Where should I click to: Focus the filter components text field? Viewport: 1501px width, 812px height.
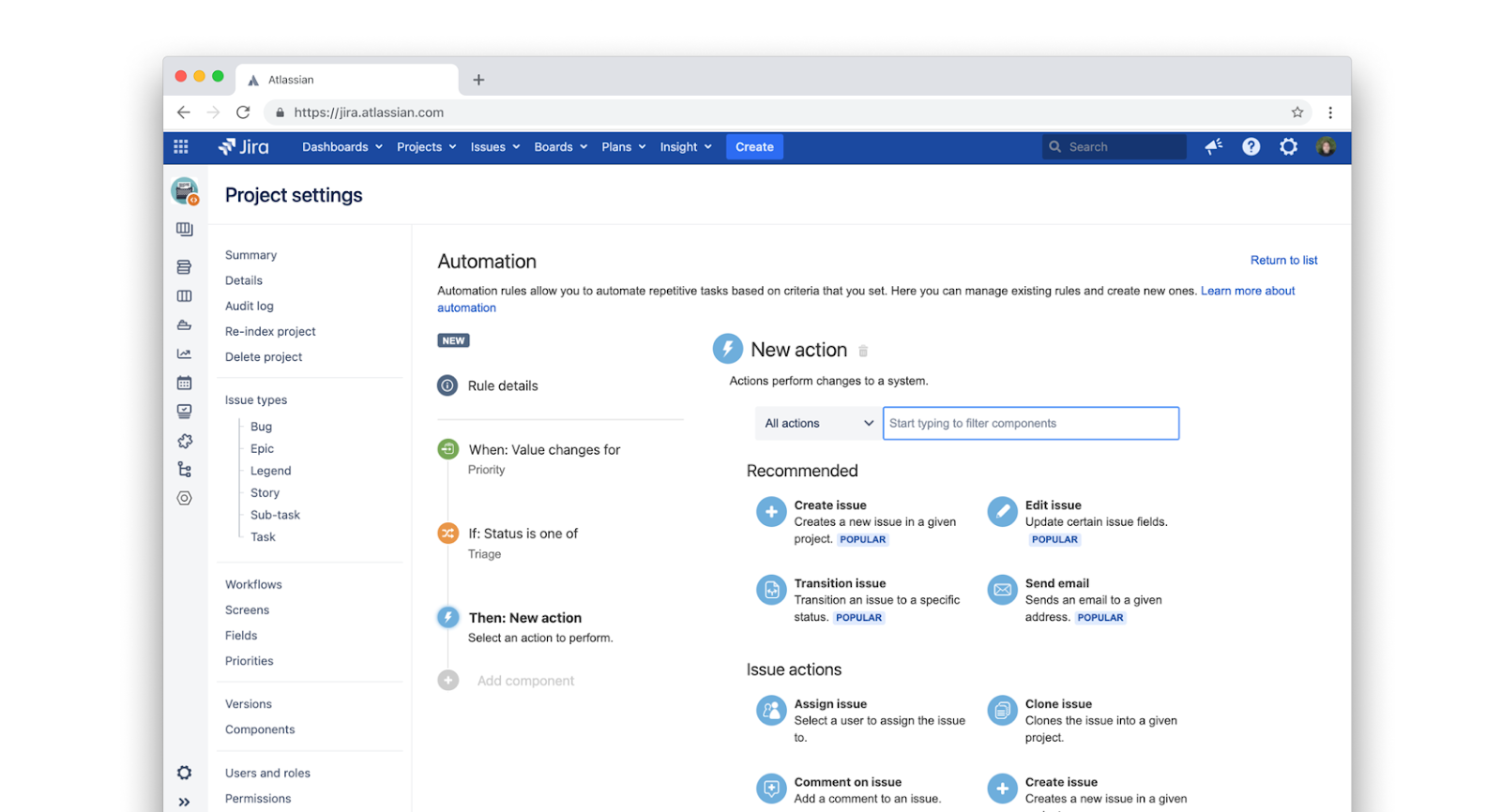1030,424
